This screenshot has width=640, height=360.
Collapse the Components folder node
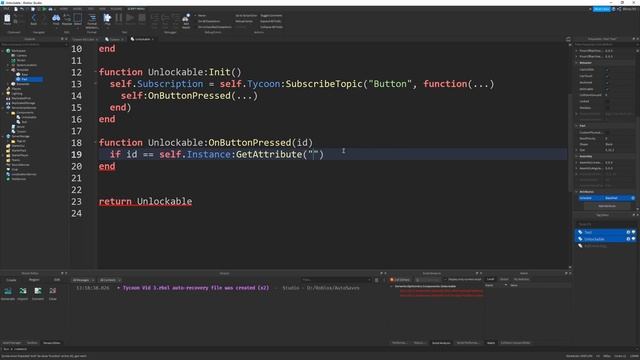click(8, 113)
